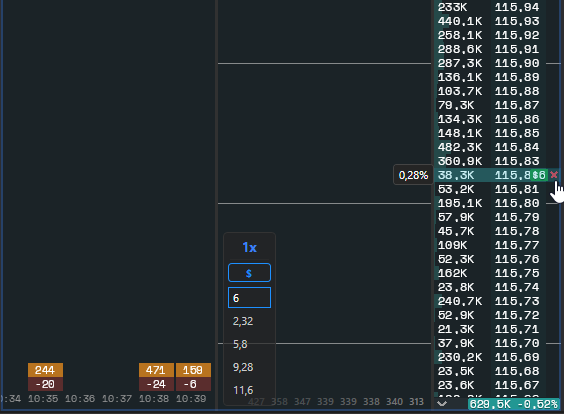Click price level 115,72

point(517,315)
